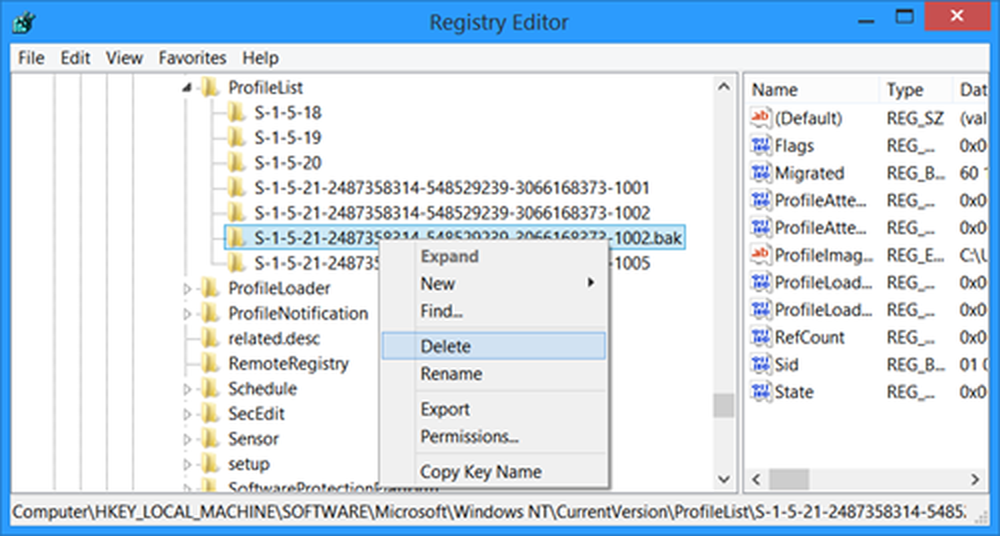Click the icon beside the Sid value
Screen dimensions: 1000x536
pos(761,365)
